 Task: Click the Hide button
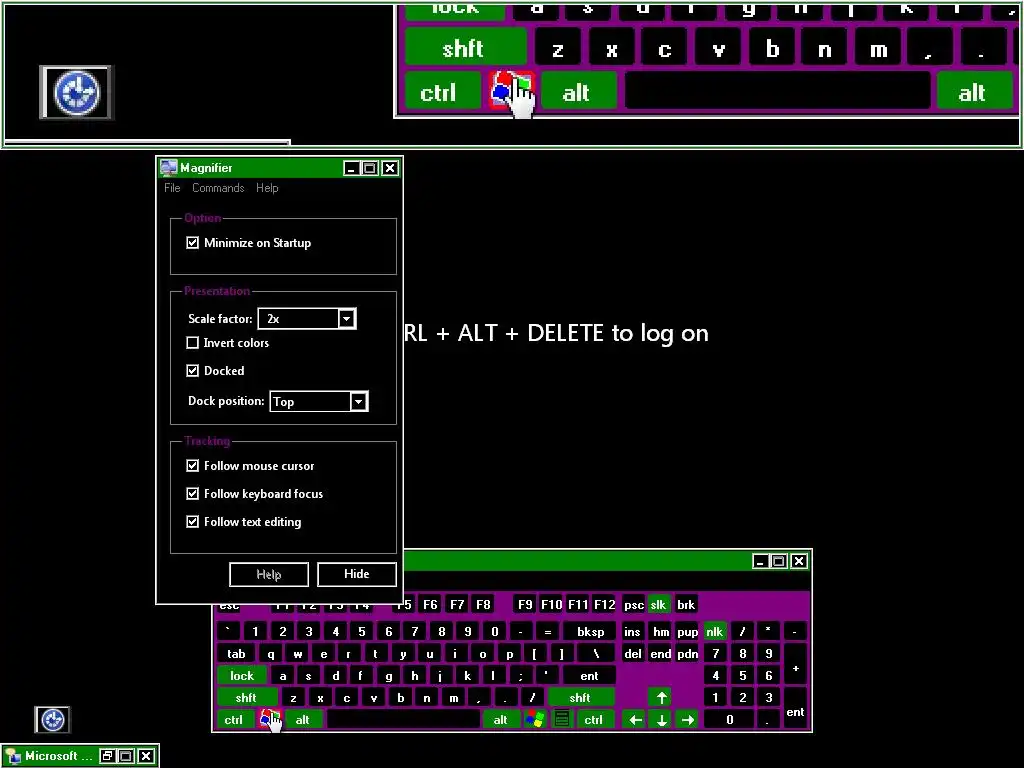357,574
